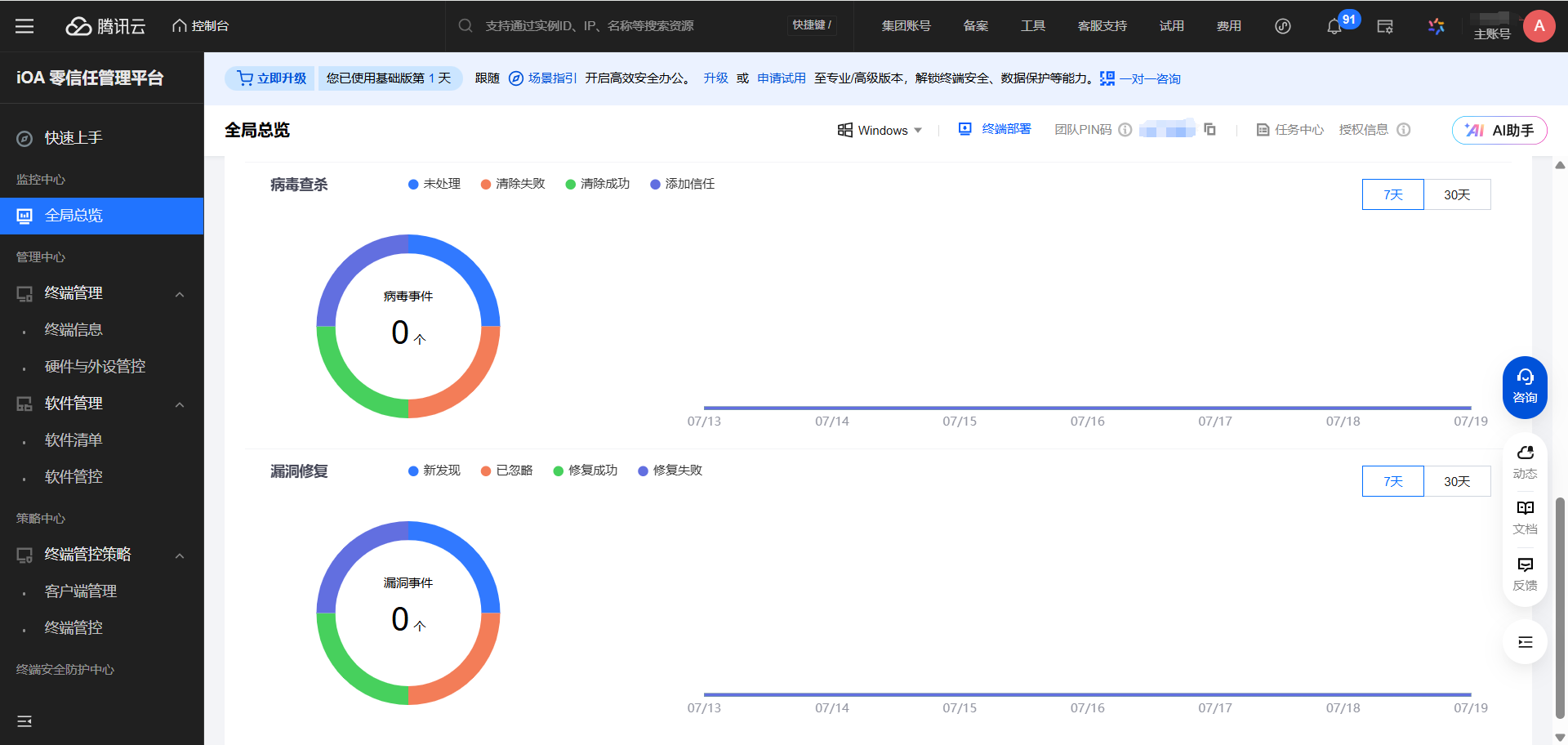
Task: Go to the 控制台 home icon
Action: coord(180,26)
